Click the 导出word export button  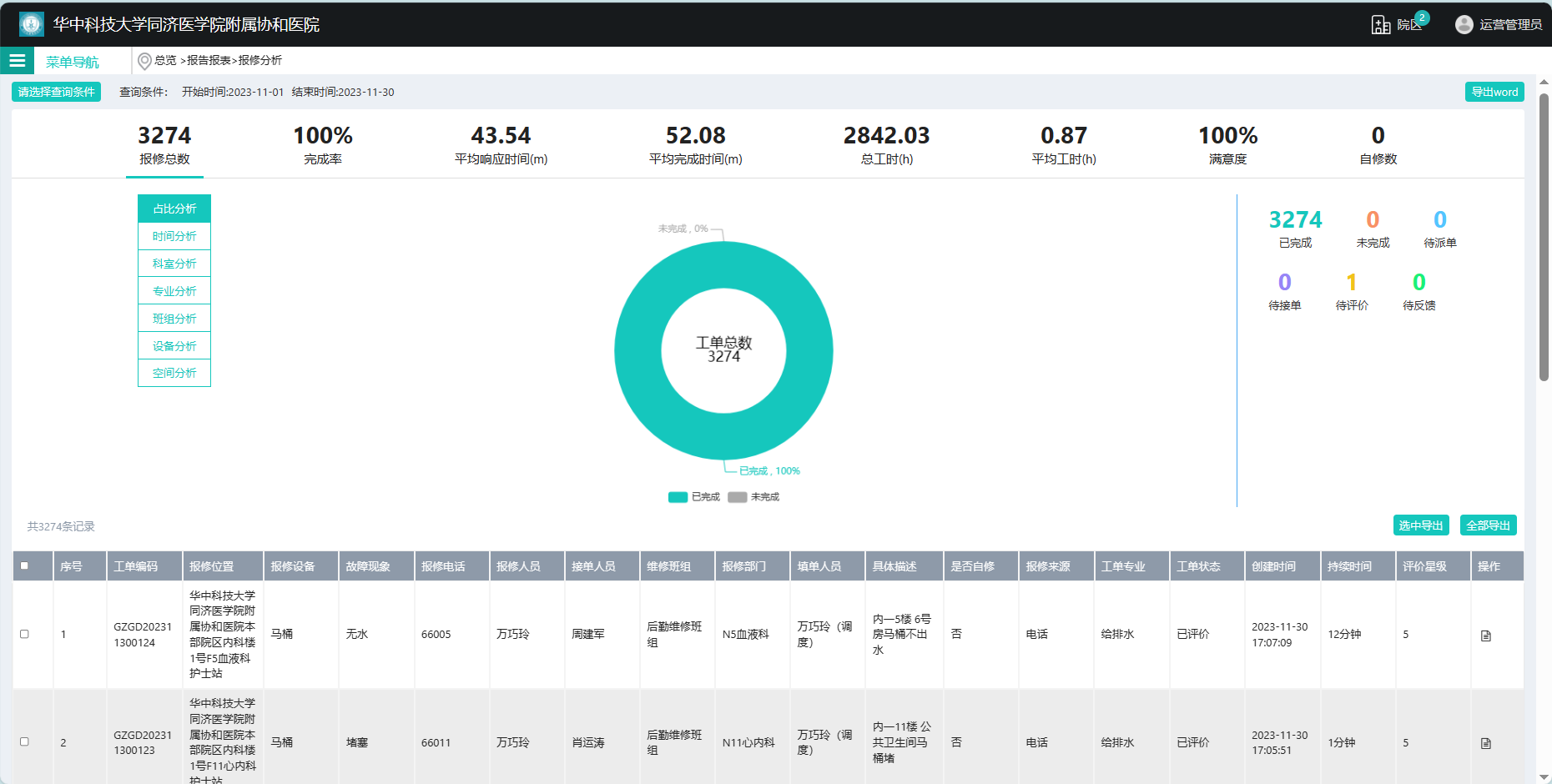coord(1494,92)
